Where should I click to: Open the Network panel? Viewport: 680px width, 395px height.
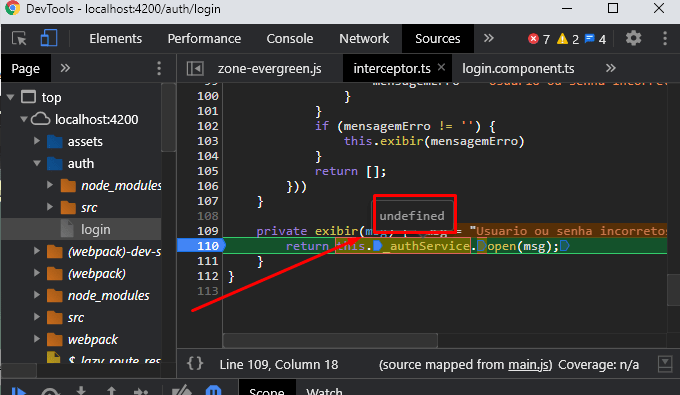click(x=364, y=39)
